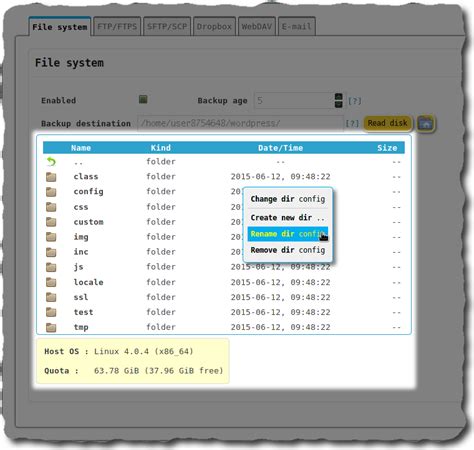The width and height of the screenshot is (474, 450).
Task: Click the folder icon next to config
Action: [51, 192]
